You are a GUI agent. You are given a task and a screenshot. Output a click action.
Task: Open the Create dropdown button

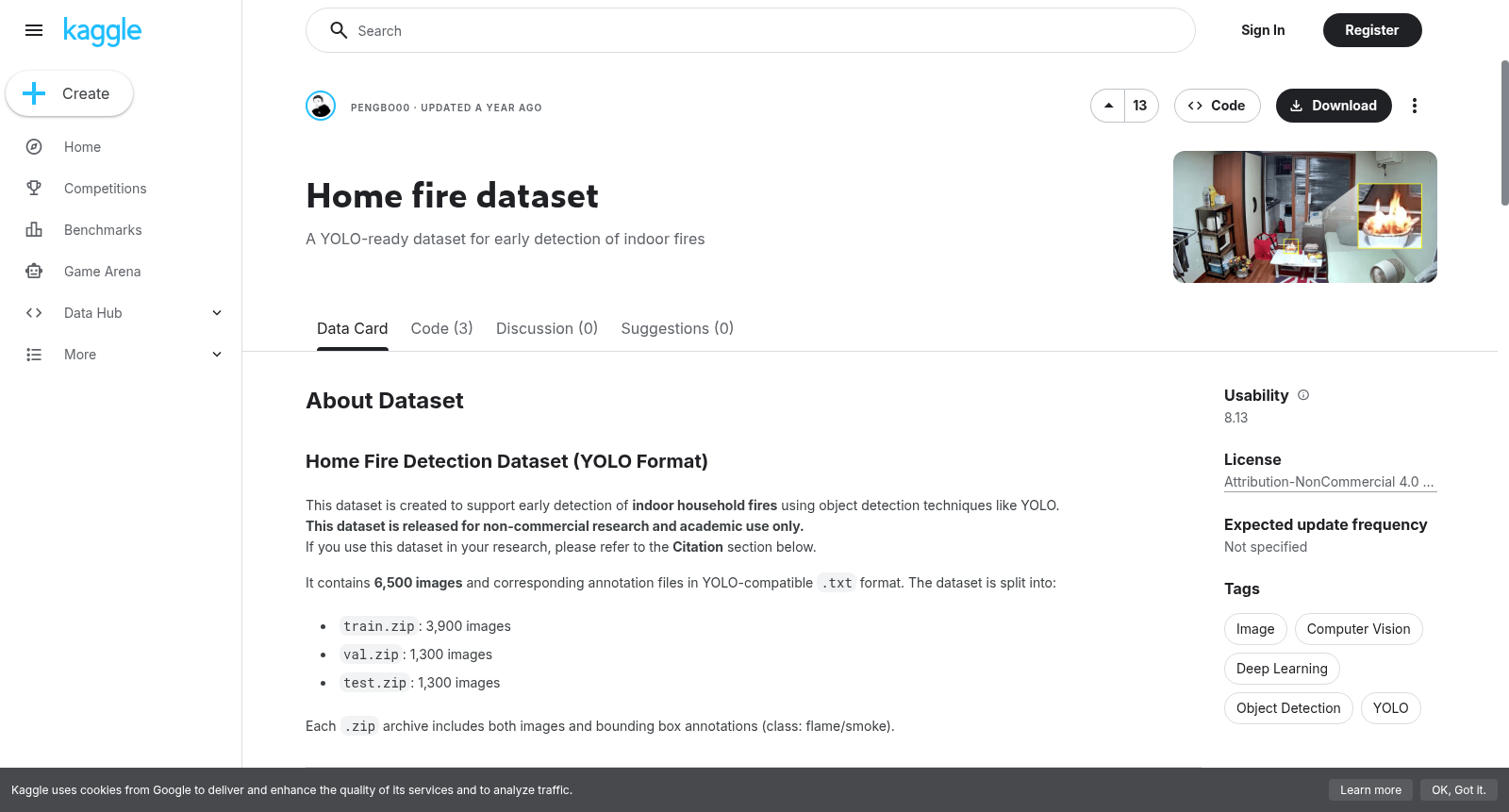(69, 93)
